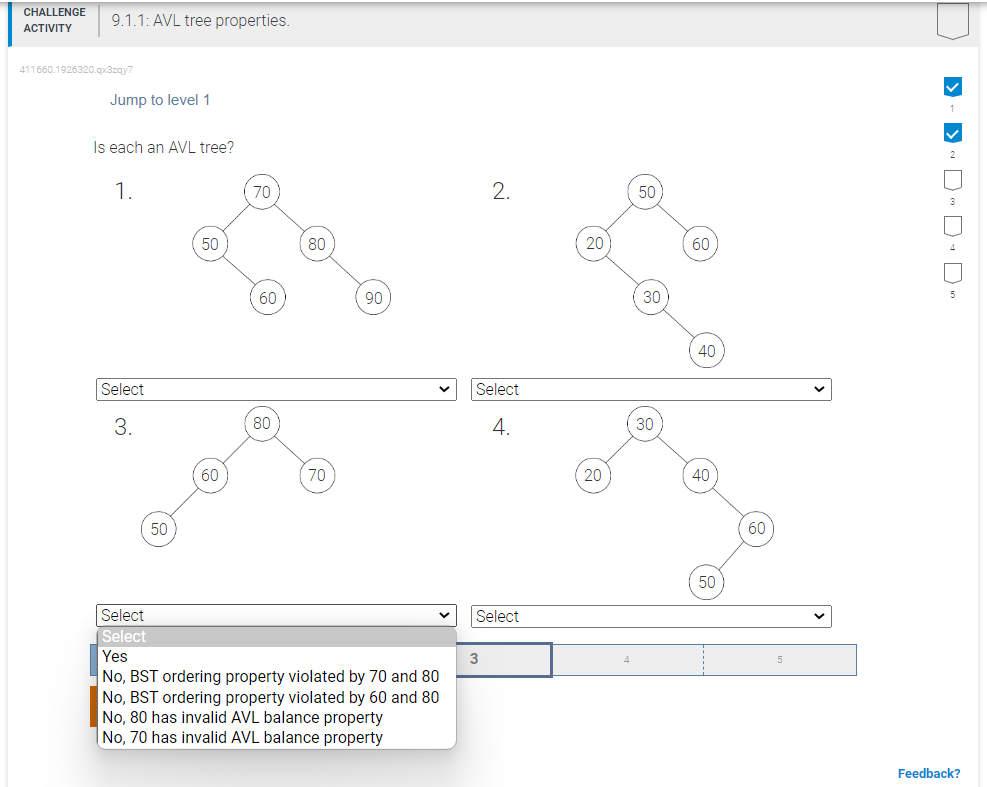987x787 pixels.
Task: Click node 30 at root of tree 4
Action: point(644,423)
